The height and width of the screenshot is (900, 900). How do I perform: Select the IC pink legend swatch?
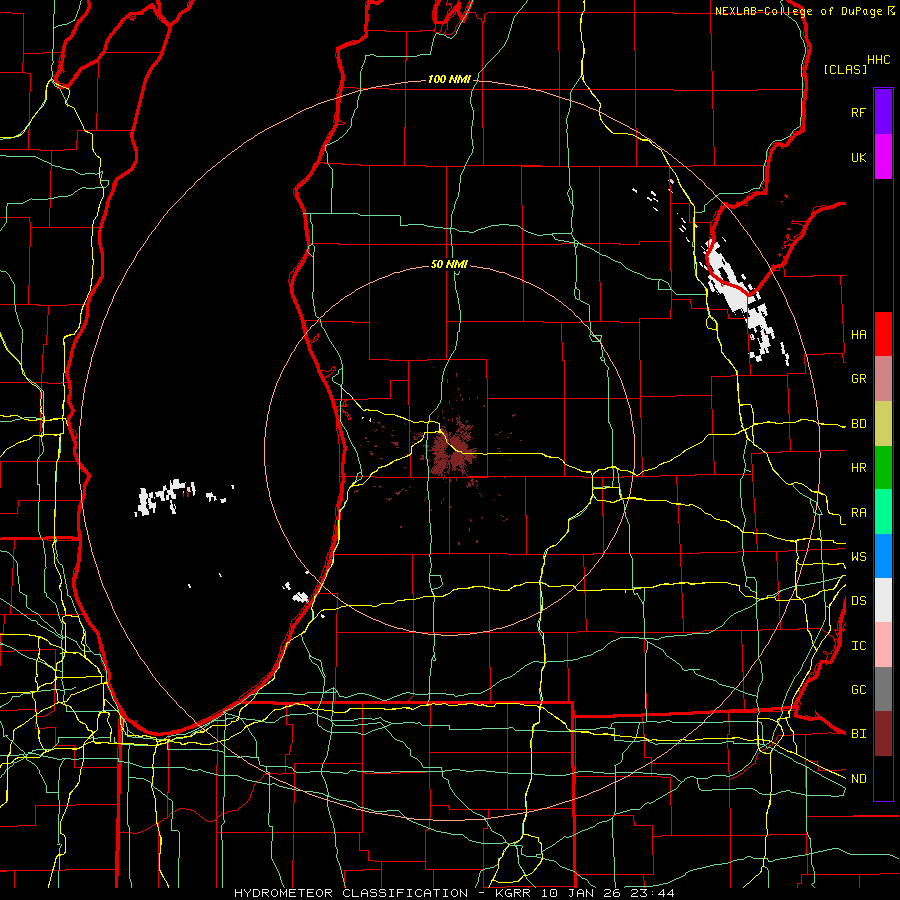[883, 645]
